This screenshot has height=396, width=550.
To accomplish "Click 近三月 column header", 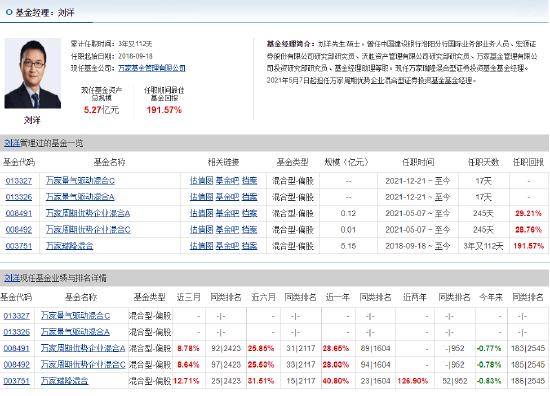I will pos(188,297).
